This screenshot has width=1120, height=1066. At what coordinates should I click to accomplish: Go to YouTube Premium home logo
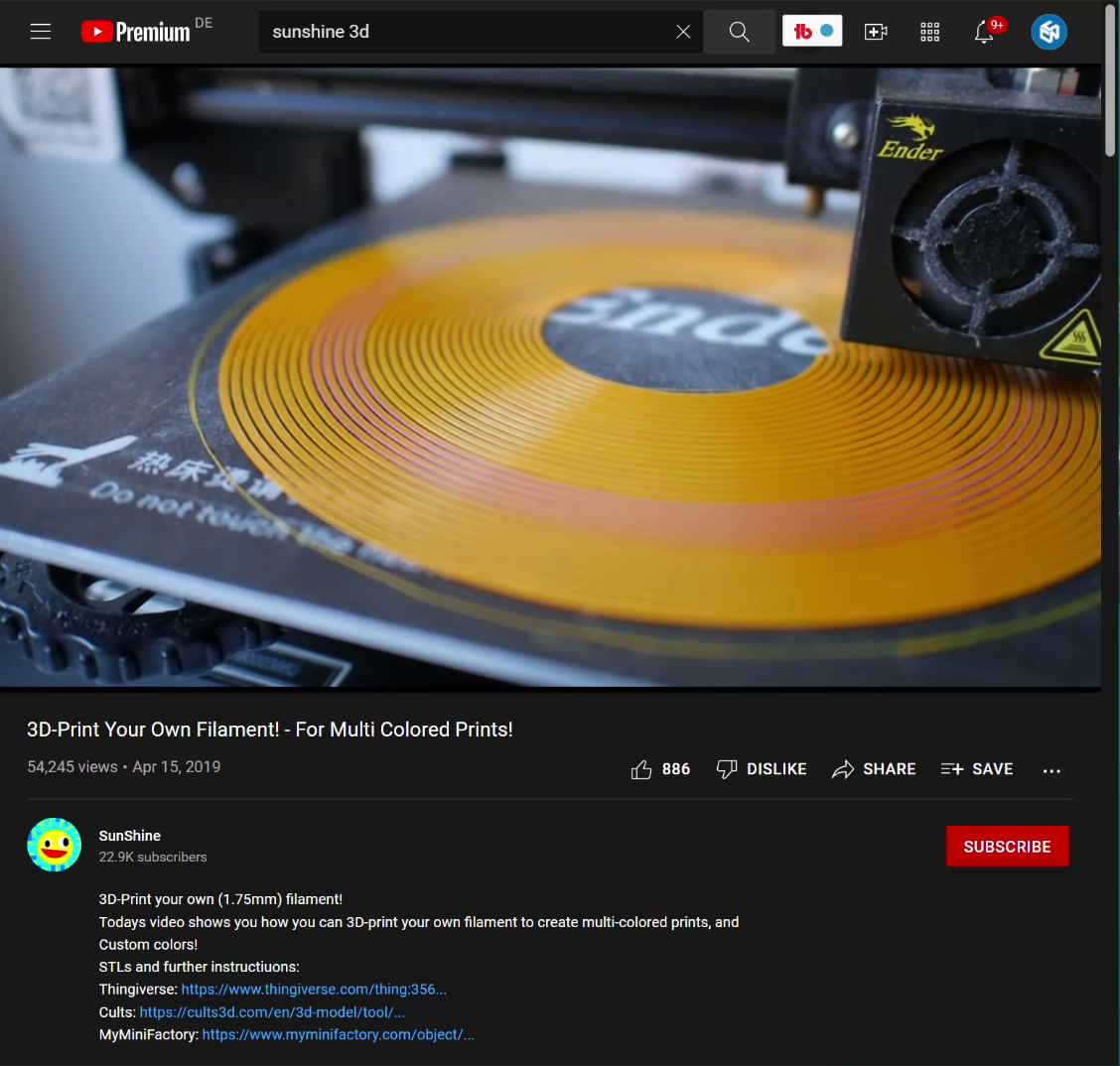(x=136, y=32)
